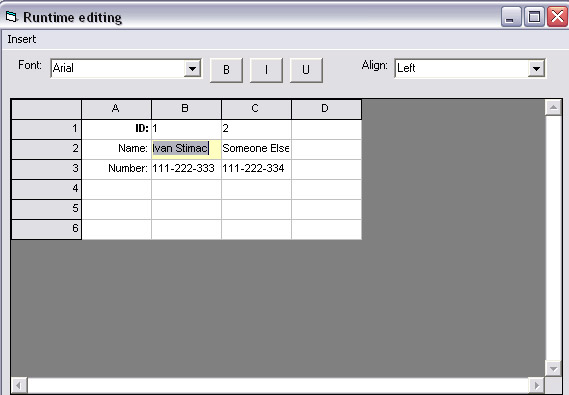Select column header A
The height and width of the screenshot is (395, 569).
(116, 109)
